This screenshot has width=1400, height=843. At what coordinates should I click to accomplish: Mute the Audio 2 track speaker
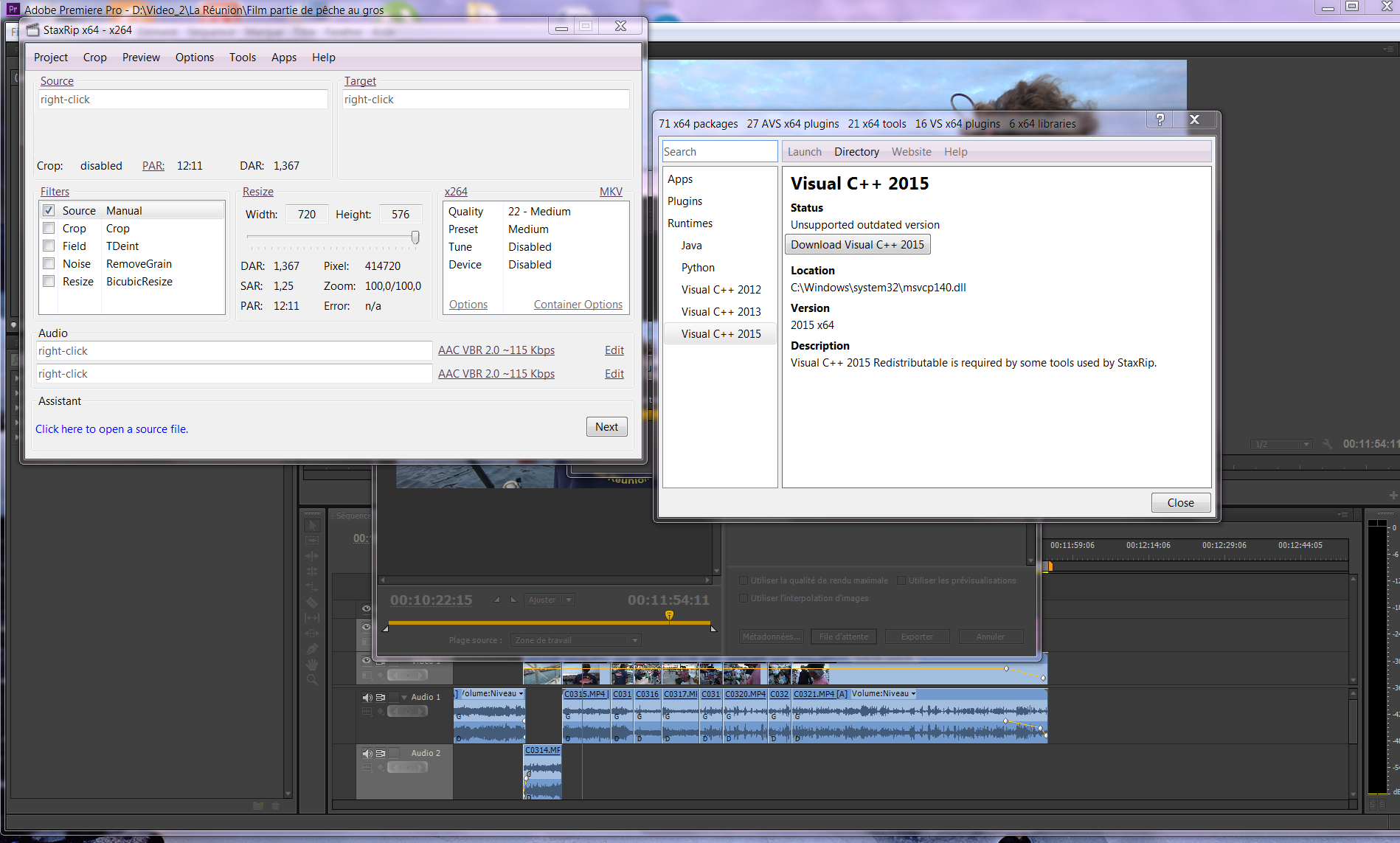click(x=367, y=753)
